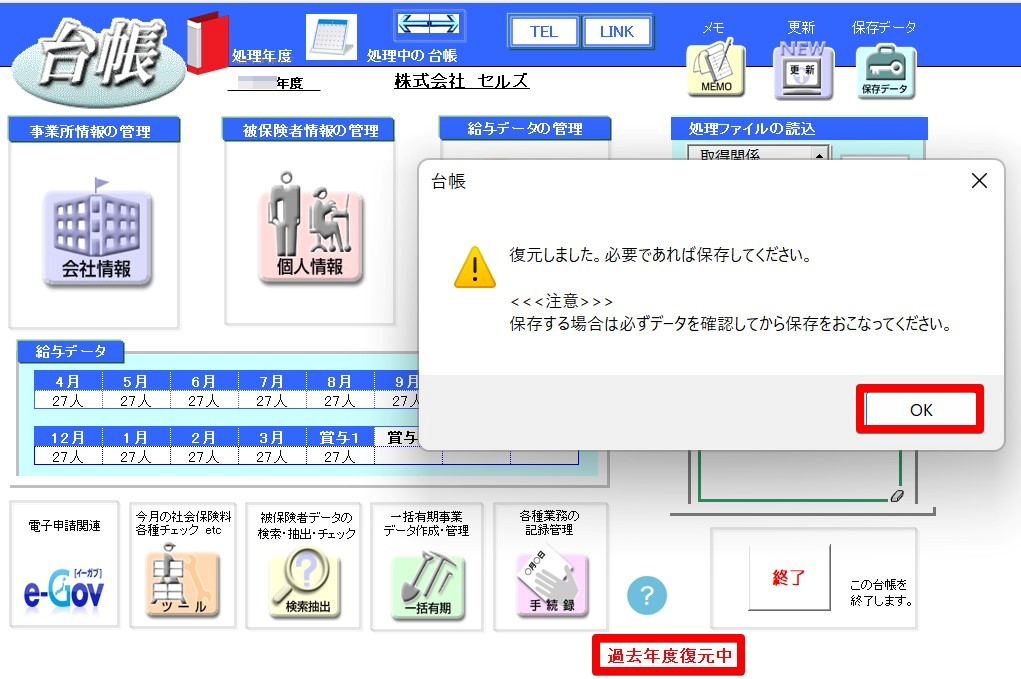Select the 8月 salary data column
Image resolution: width=1021 pixels, height=679 pixels.
[340, 381]
